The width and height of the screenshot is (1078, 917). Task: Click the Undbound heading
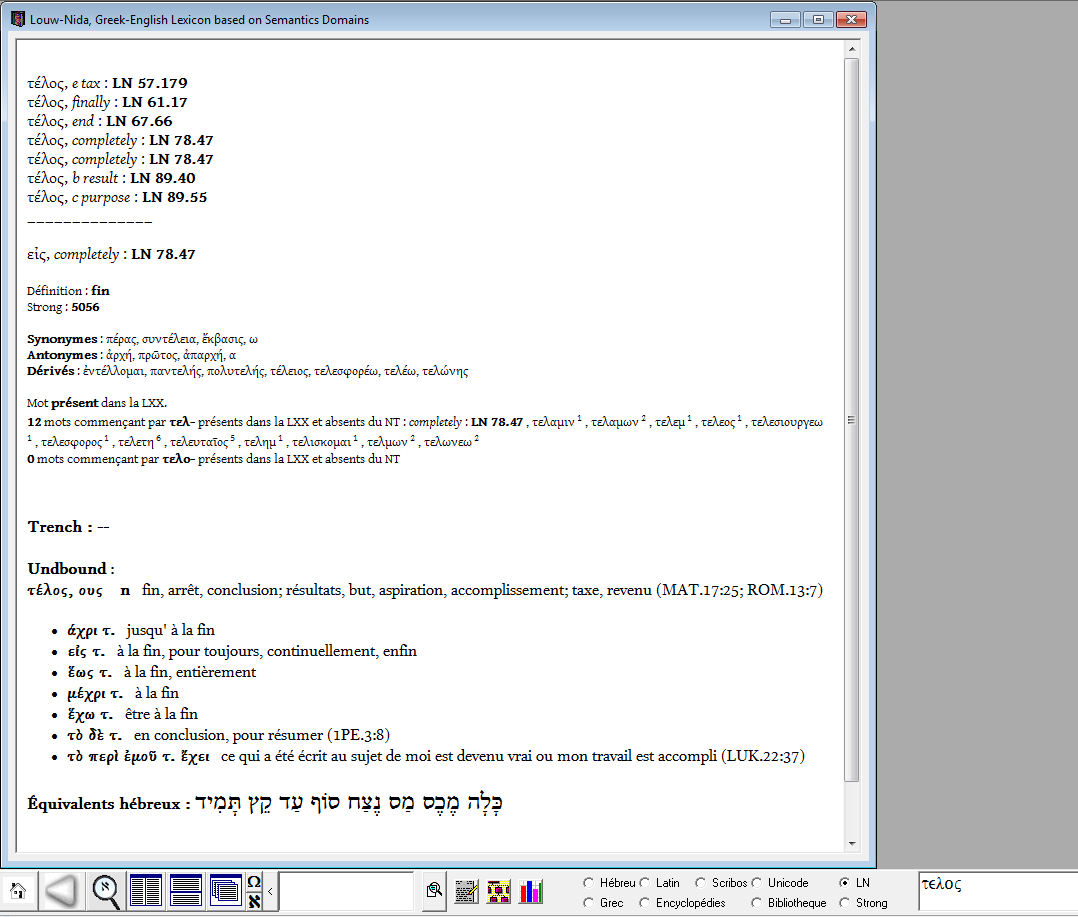(x=67, y=569)
